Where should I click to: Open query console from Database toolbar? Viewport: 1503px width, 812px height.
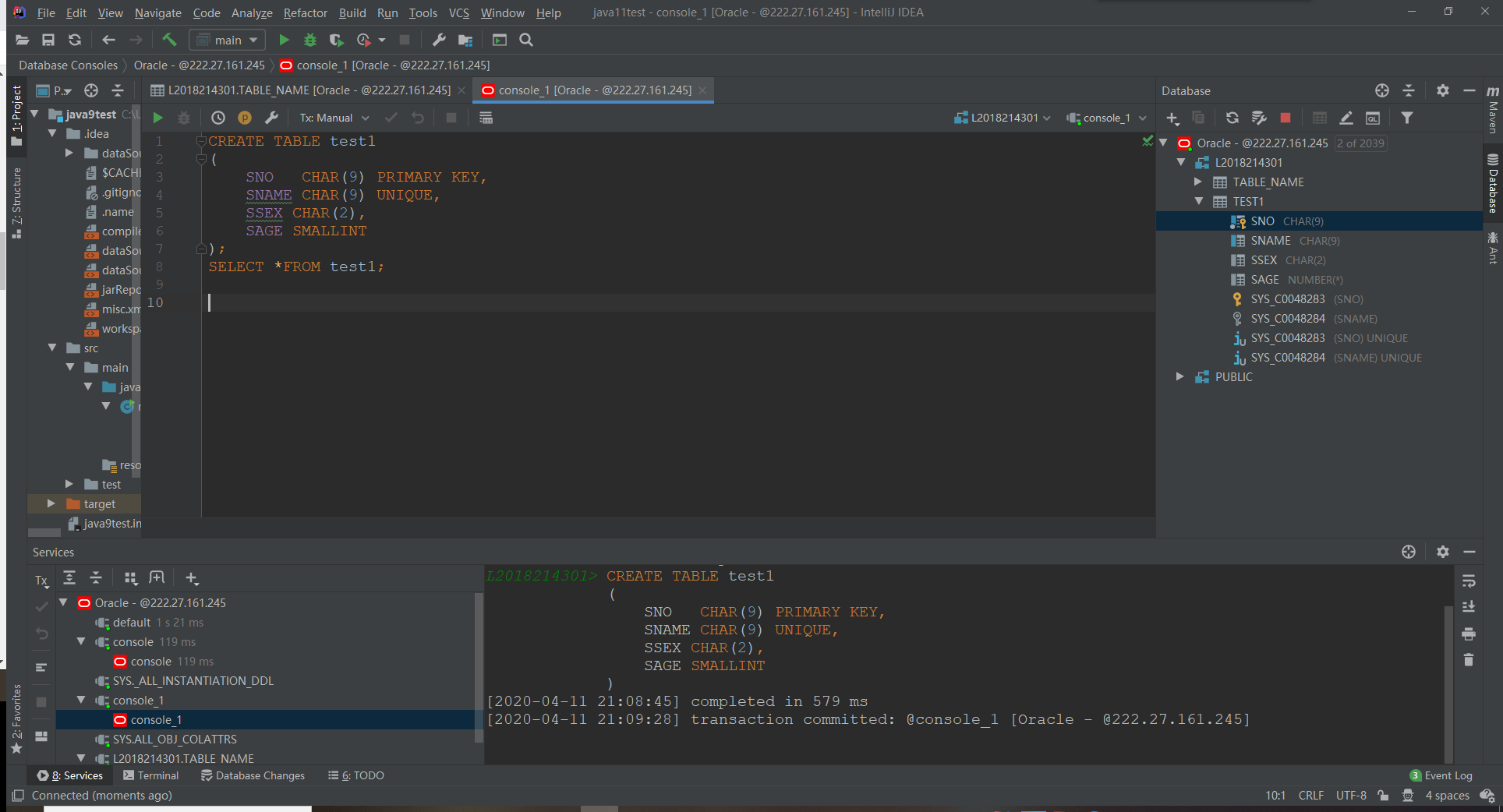(1373, 118)
